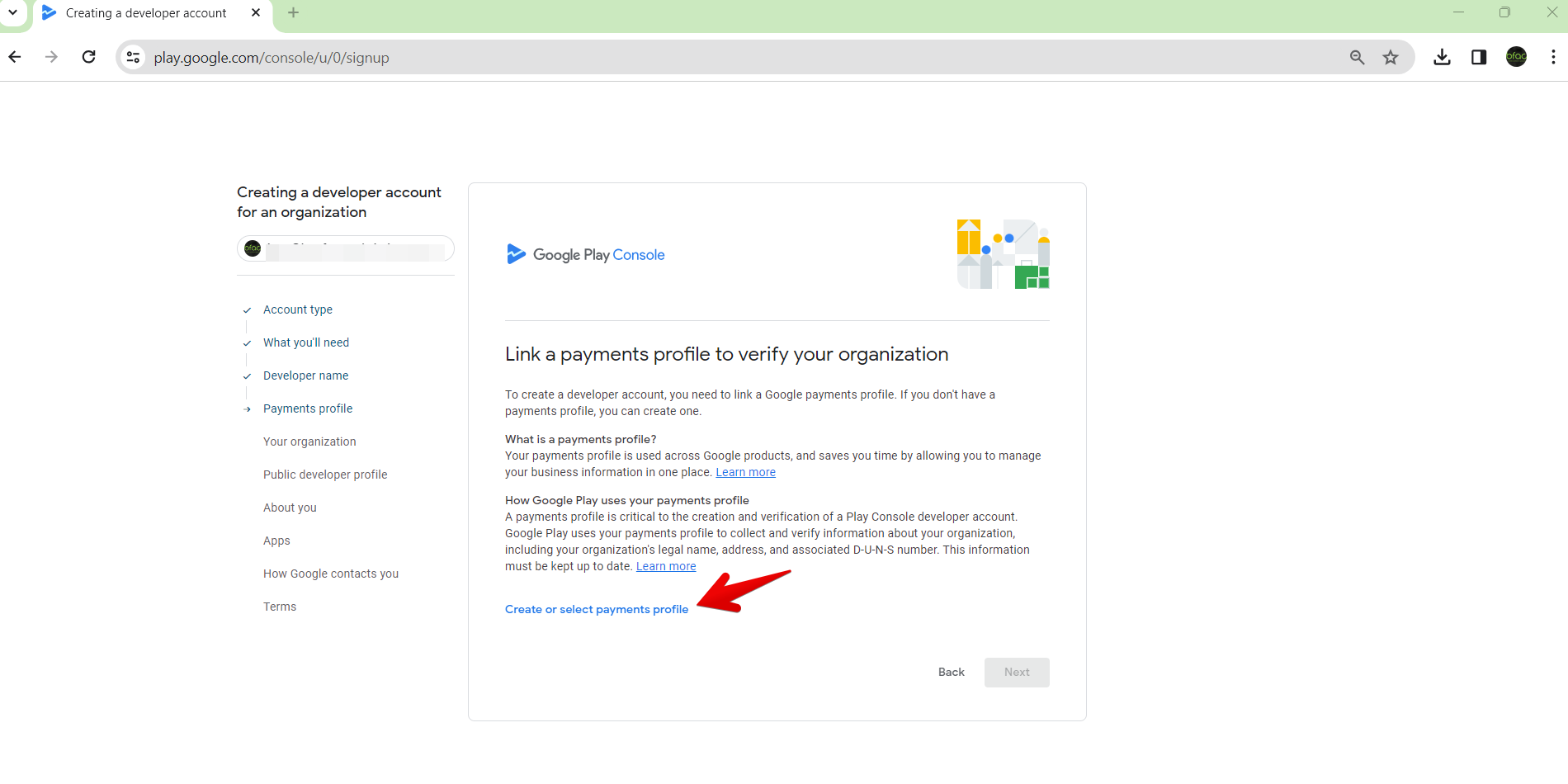Toggle the browser side panel icon

point(1479,57)
